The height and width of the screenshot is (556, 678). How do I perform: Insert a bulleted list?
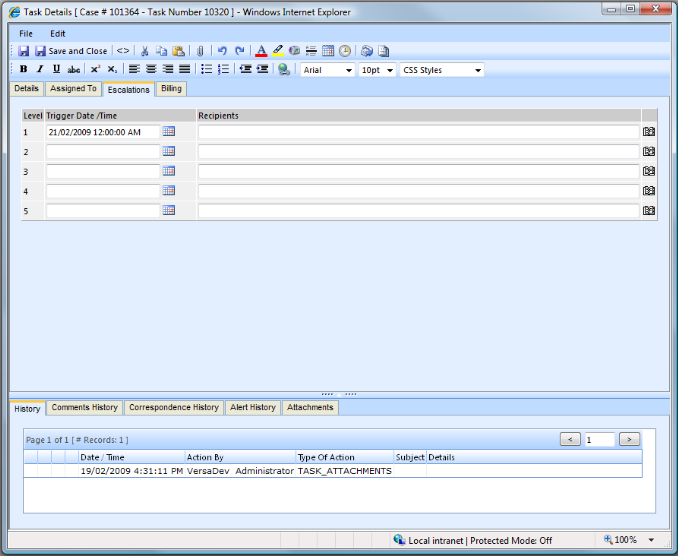pos(206,69)
